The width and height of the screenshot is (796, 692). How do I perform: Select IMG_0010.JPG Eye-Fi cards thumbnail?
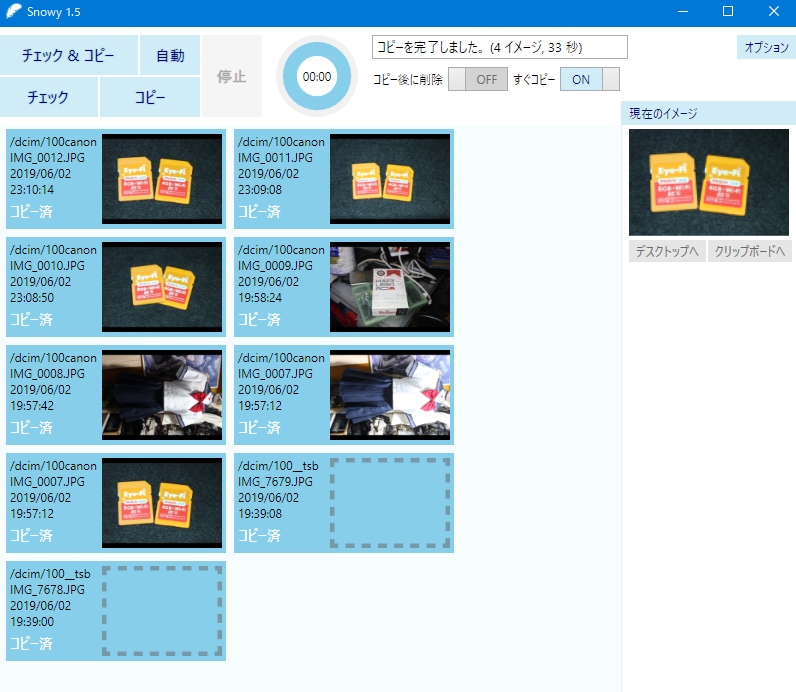[162, 286]
